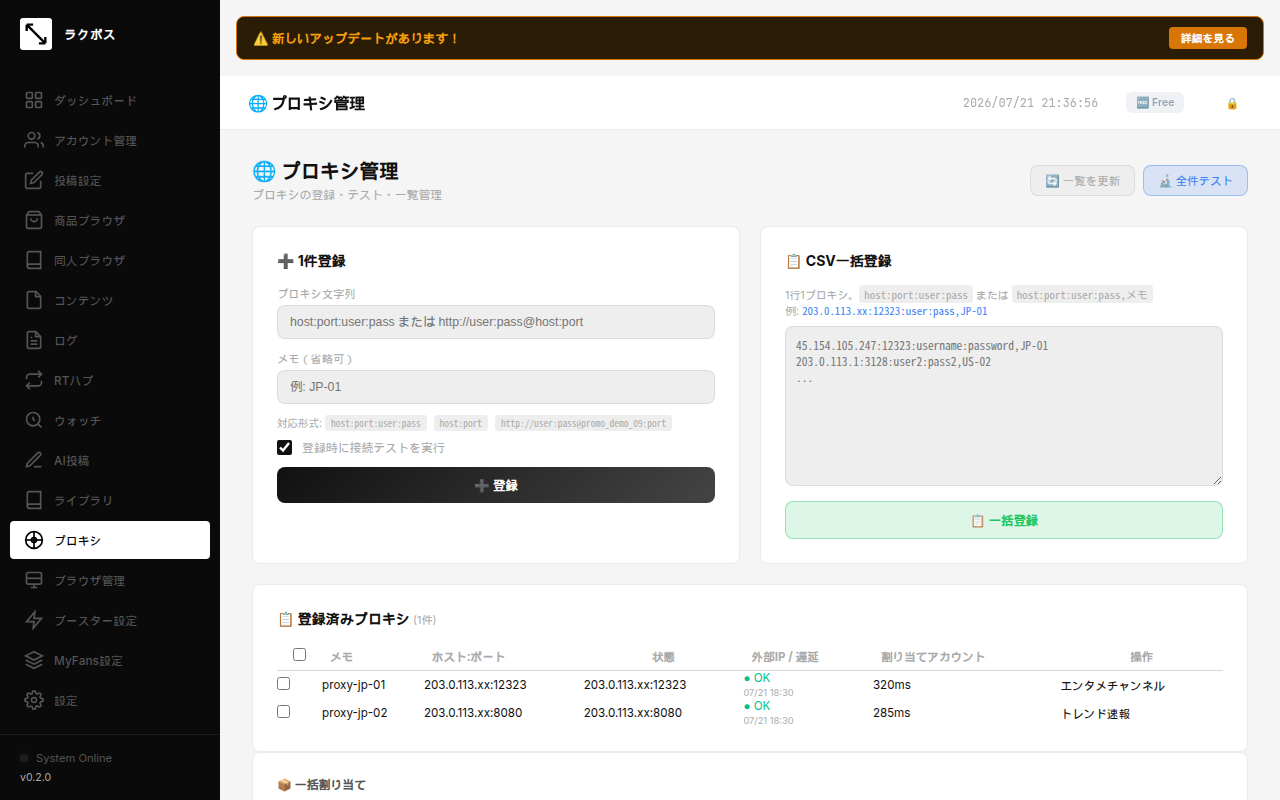The height and width of the screenshot is (800, 1280).
Task: Open 商品ブラウザ shopping bag icon
Action: tap(34, 220)
